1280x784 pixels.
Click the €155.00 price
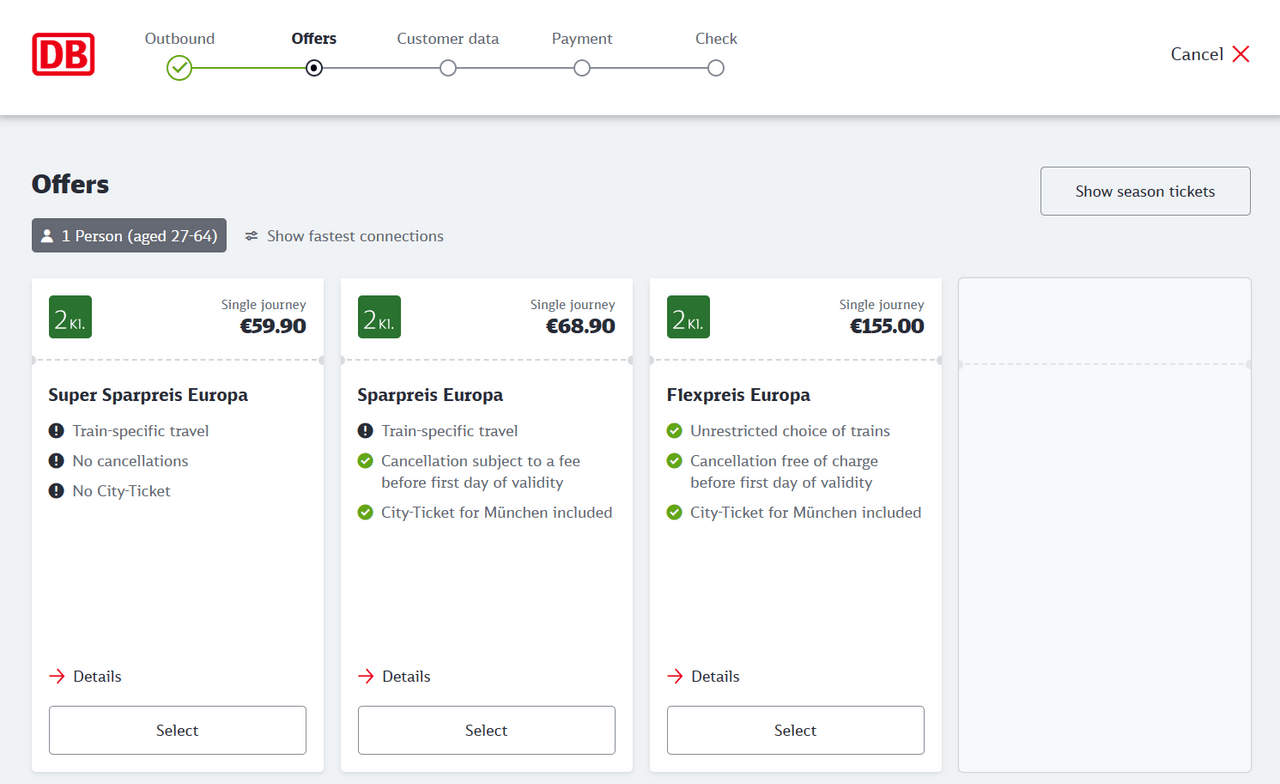pyautogui.click(x=887, y=326)
